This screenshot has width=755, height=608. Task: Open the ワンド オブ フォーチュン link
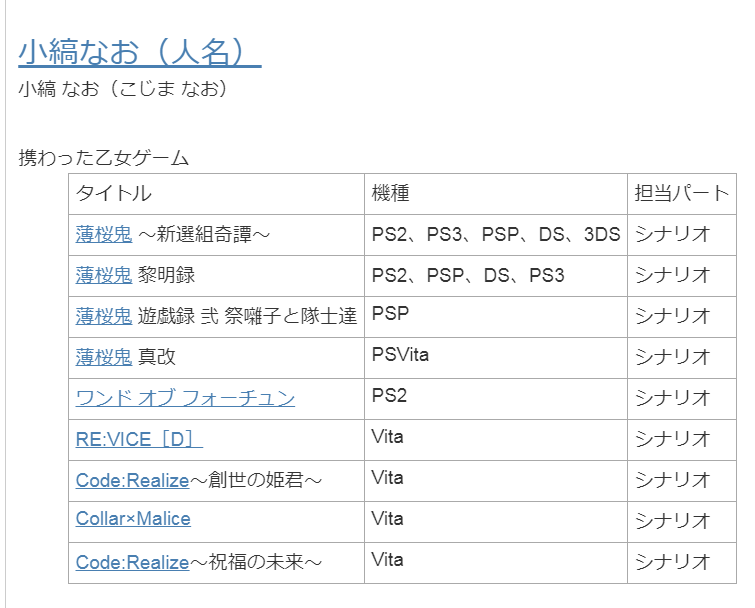185,399
